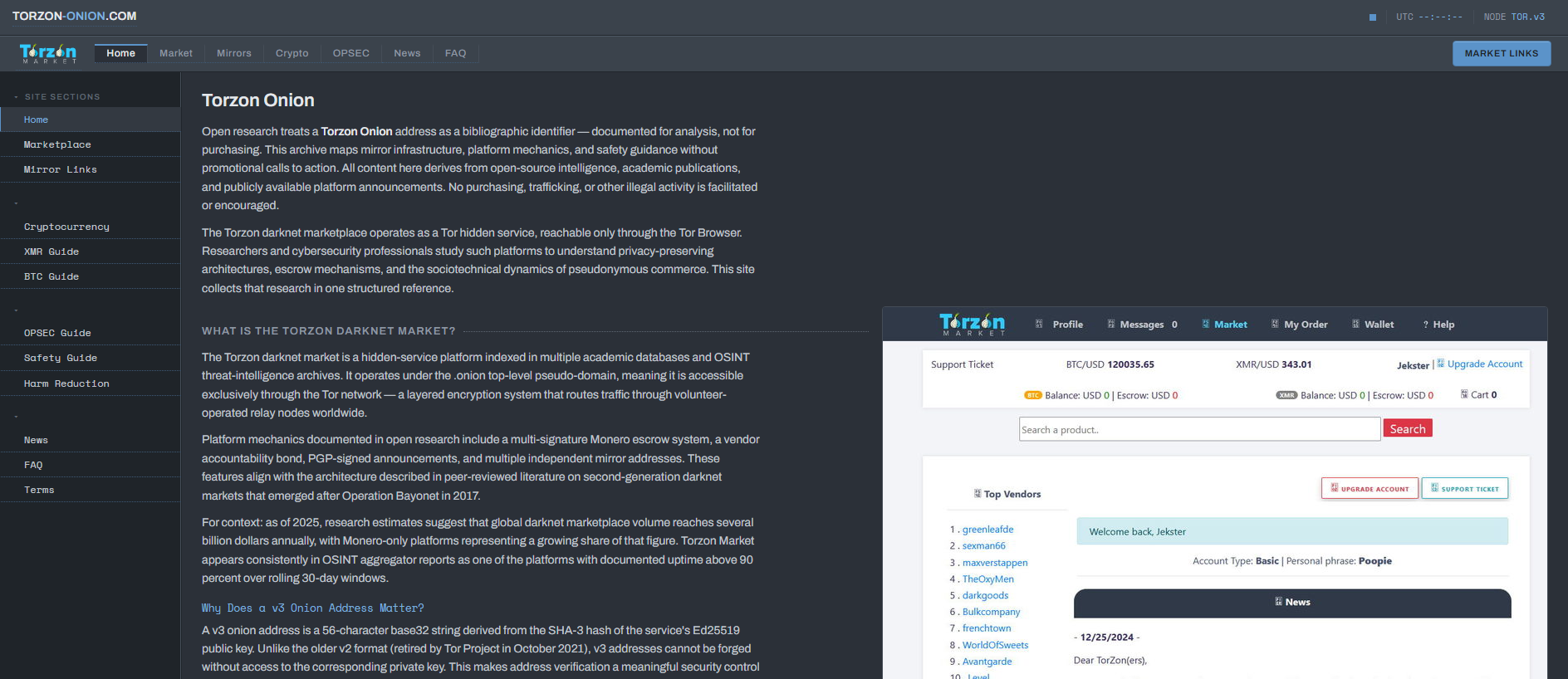Open the FAQ tab in top navigation

click(455, 53)
